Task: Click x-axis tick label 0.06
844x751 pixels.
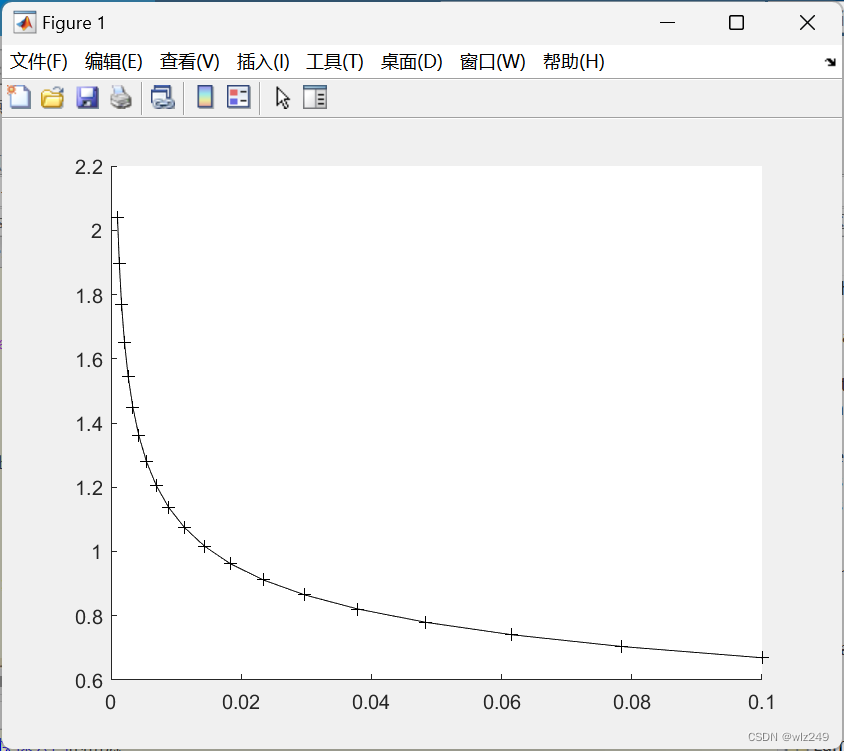Action: 502,703
